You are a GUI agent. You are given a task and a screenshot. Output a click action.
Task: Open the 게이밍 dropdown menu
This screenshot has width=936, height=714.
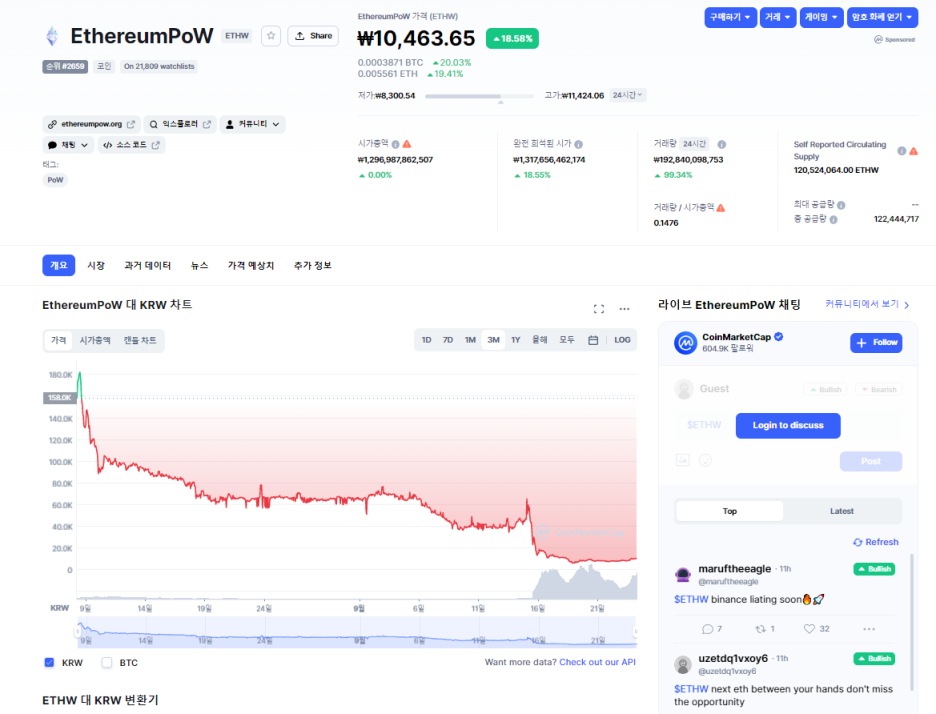[821, 17]
